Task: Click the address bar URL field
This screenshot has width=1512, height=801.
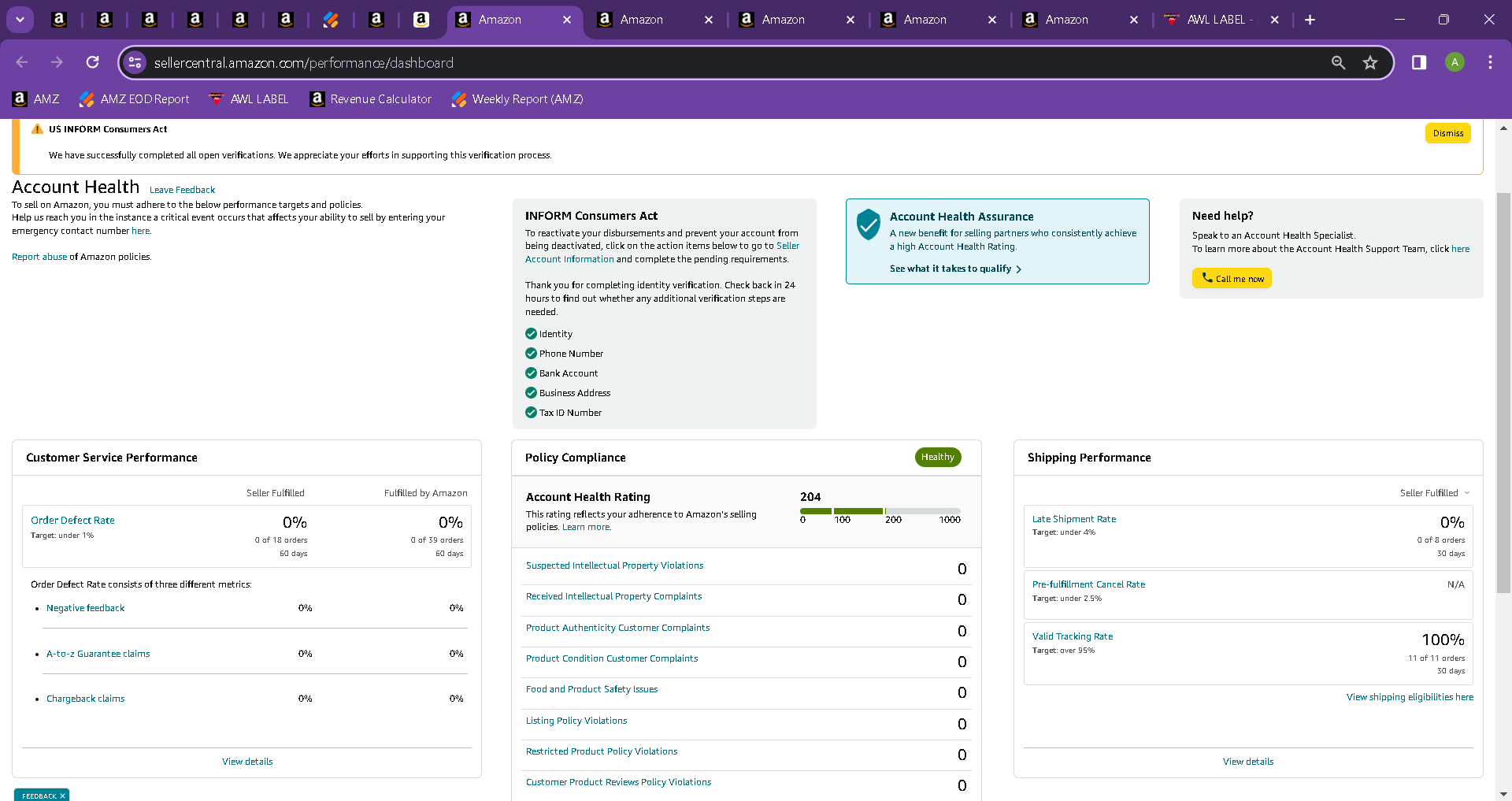Action: pos(732,62)
